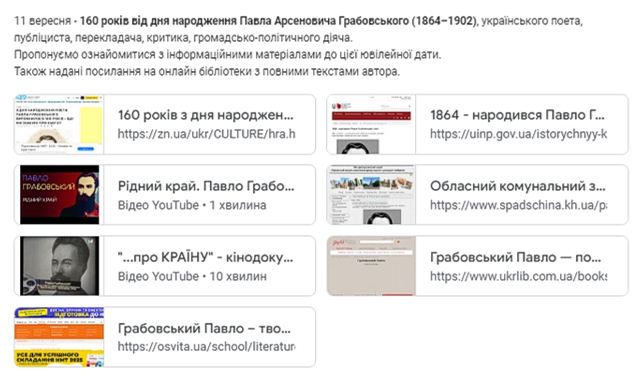The image size is (641, 385).
Task: Open '"...про КРАЇНУ" - кінодоку...' video title
Action: pos(206,257)
